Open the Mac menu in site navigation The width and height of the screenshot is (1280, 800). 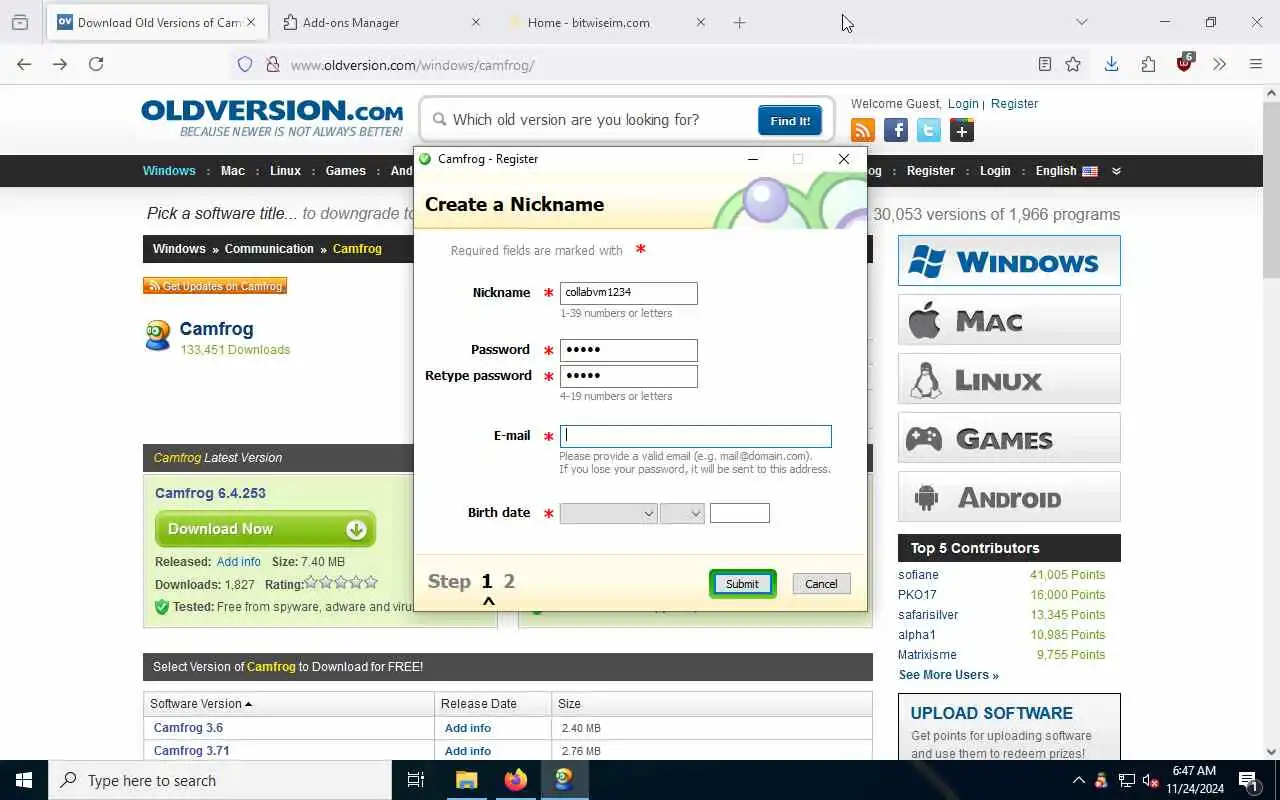(x=233, y=171)
